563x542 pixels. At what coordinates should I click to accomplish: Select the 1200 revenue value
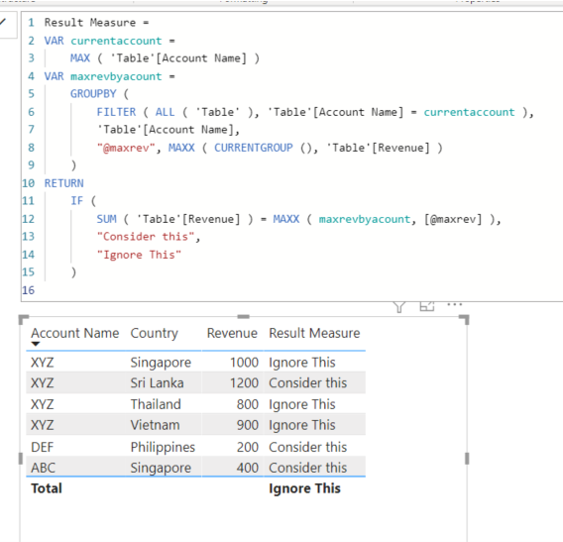coord(244,383)
